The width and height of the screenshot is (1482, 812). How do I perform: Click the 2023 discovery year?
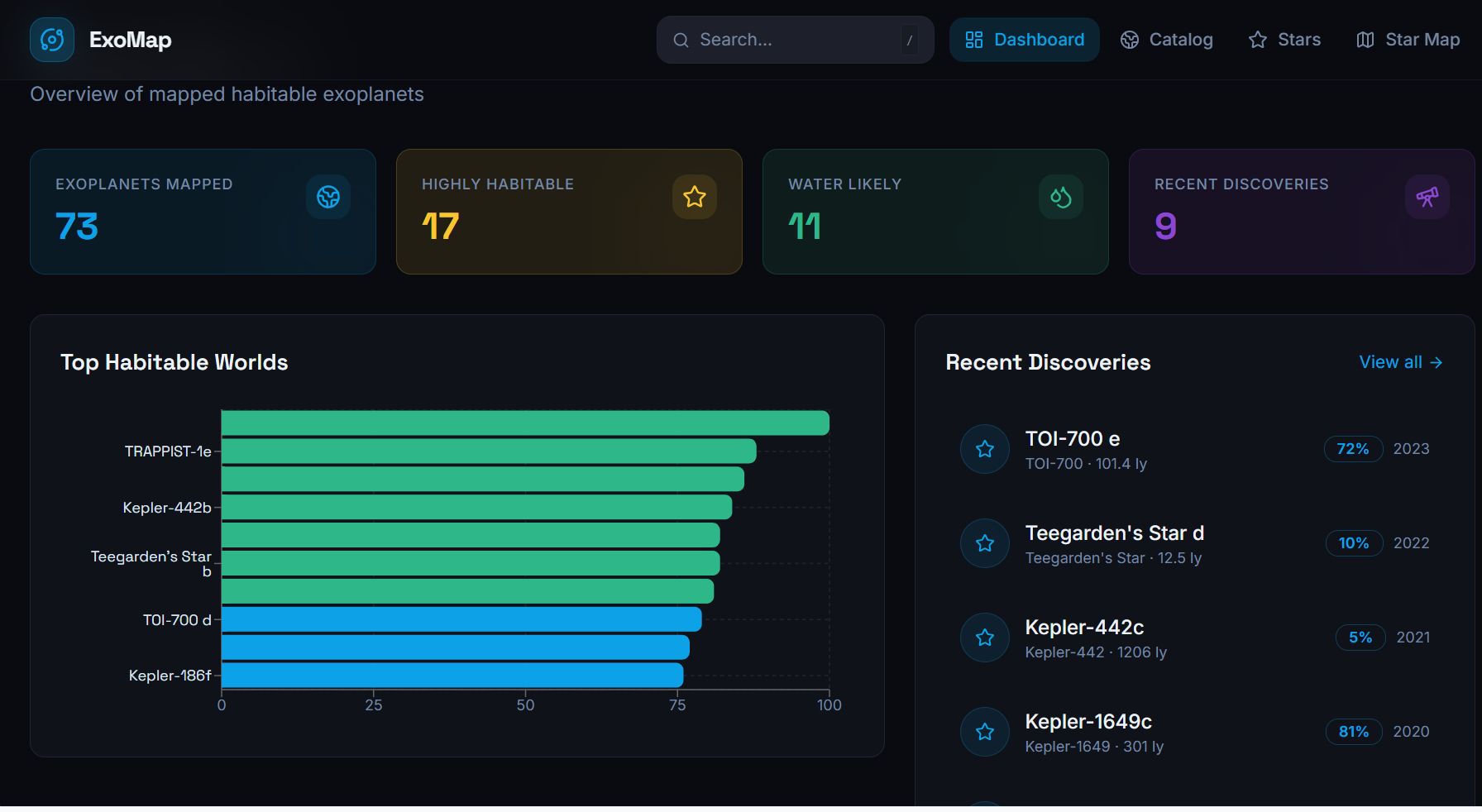coord(1412,449)
